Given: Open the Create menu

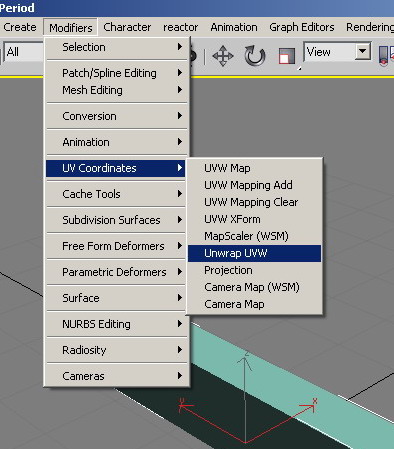Looking at the screenshot, I should click(x=20, y=27).
